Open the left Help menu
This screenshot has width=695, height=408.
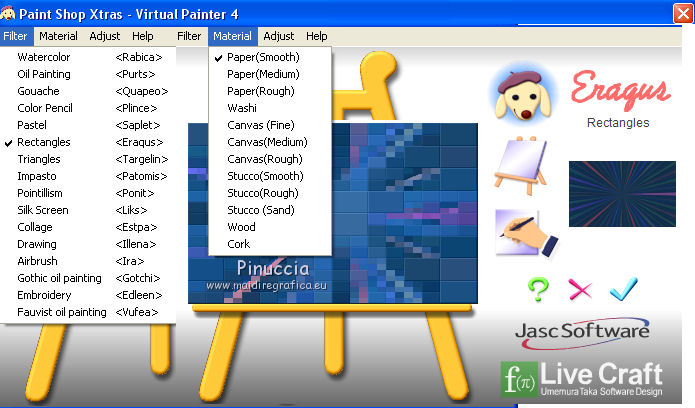143,36
